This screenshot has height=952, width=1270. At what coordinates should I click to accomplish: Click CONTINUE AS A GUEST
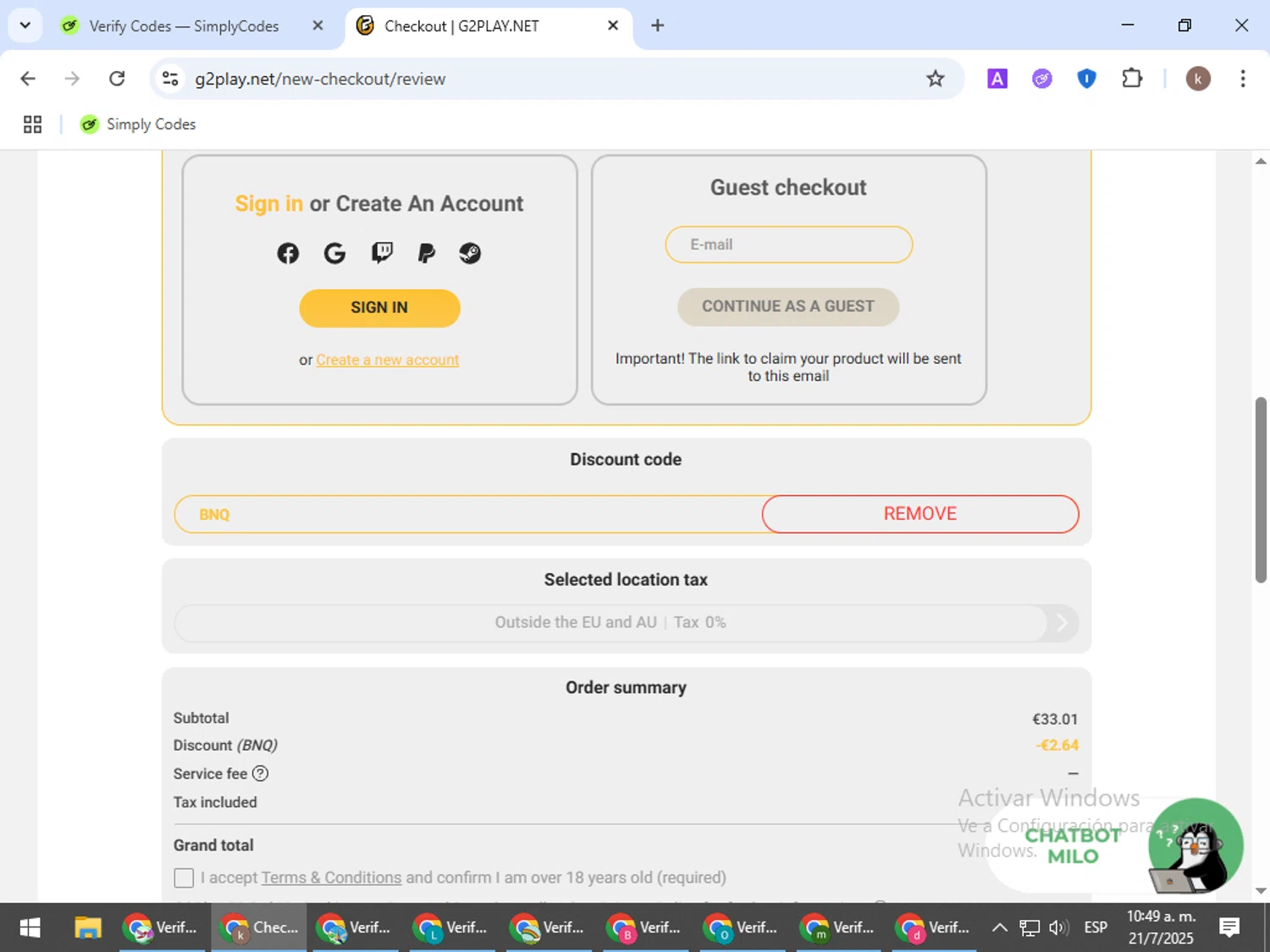(x=788, y=306)
